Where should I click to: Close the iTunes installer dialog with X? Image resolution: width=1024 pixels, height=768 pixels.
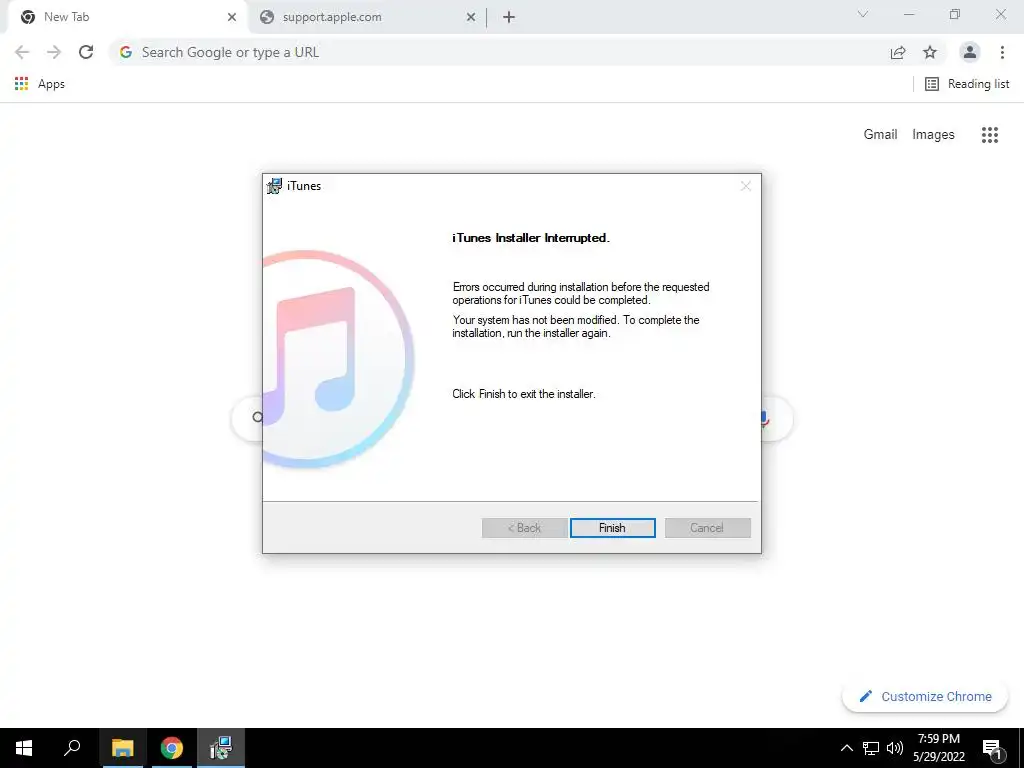(746, 186)
